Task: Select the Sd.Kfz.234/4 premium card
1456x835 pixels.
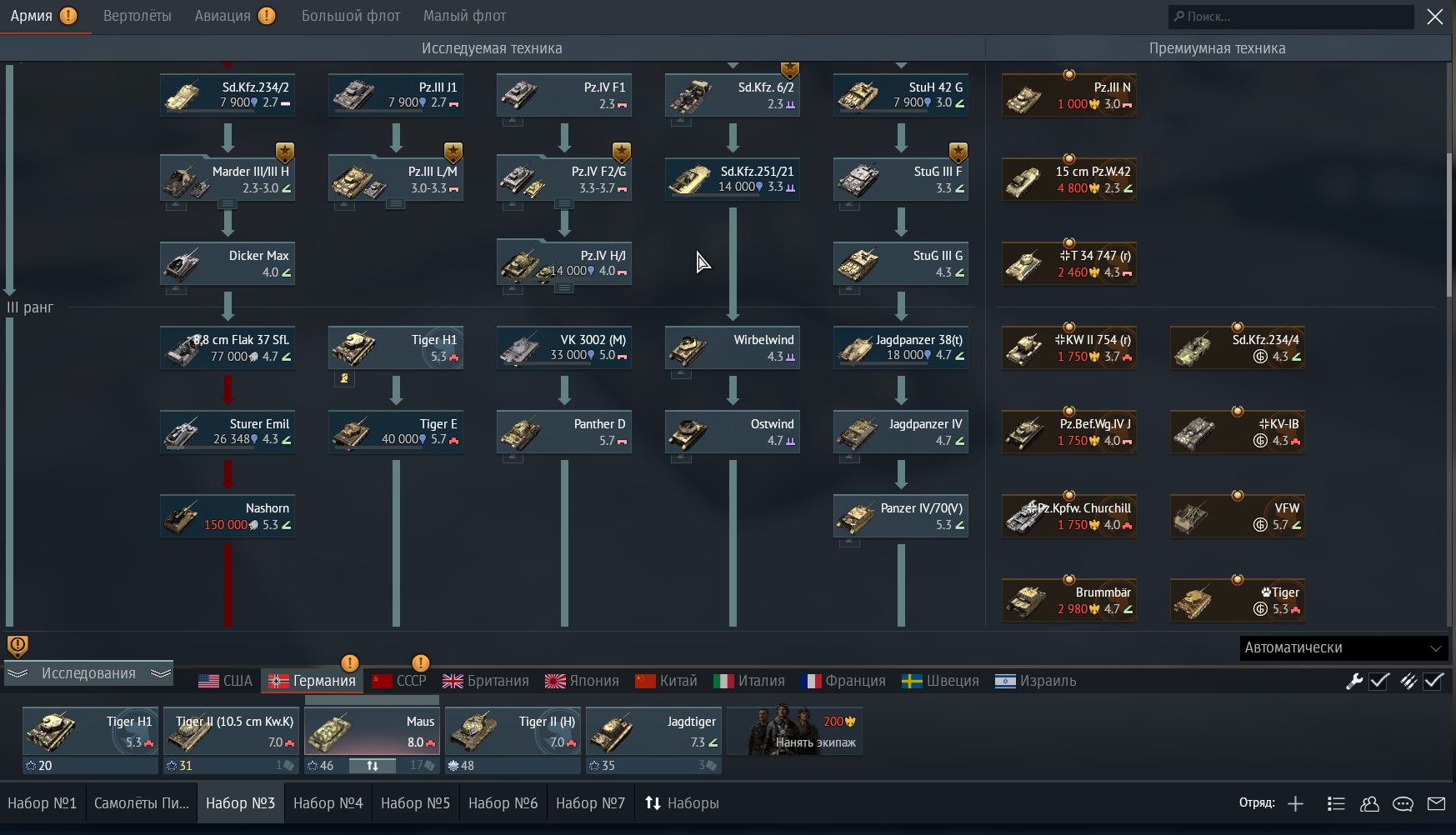Action: (x=1238, y=347)
